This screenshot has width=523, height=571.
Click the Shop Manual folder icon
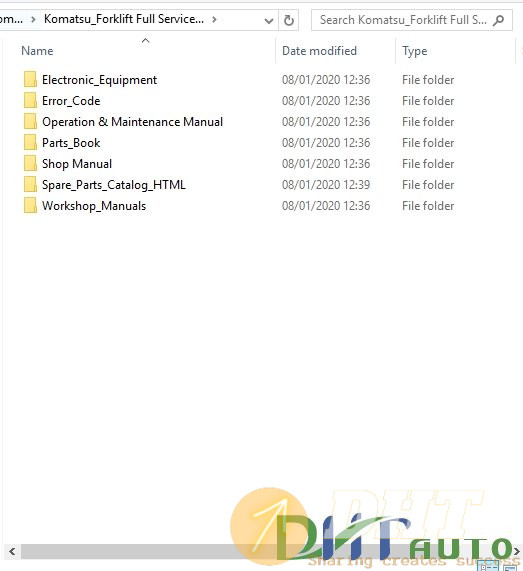click(x=30, y=164)
